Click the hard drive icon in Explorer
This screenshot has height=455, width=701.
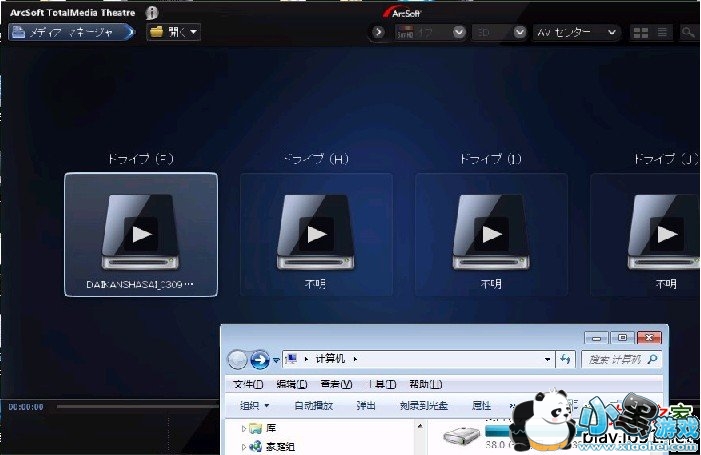point(461,436)
